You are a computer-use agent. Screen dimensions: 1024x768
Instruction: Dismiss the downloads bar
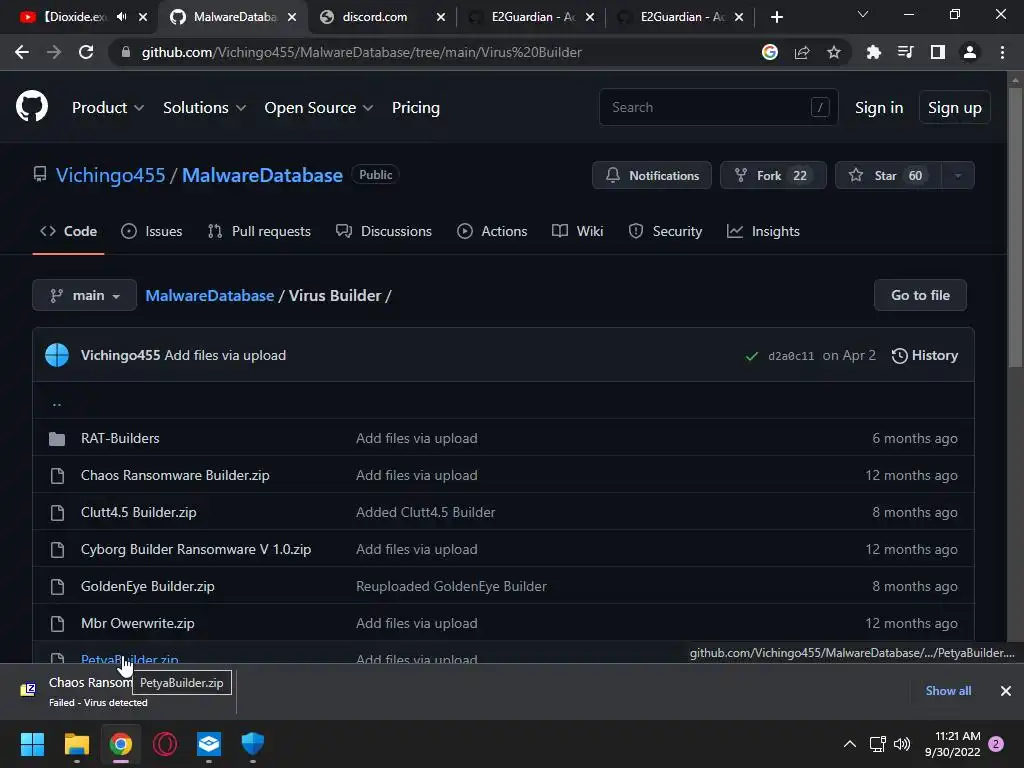coord(1006,691)
